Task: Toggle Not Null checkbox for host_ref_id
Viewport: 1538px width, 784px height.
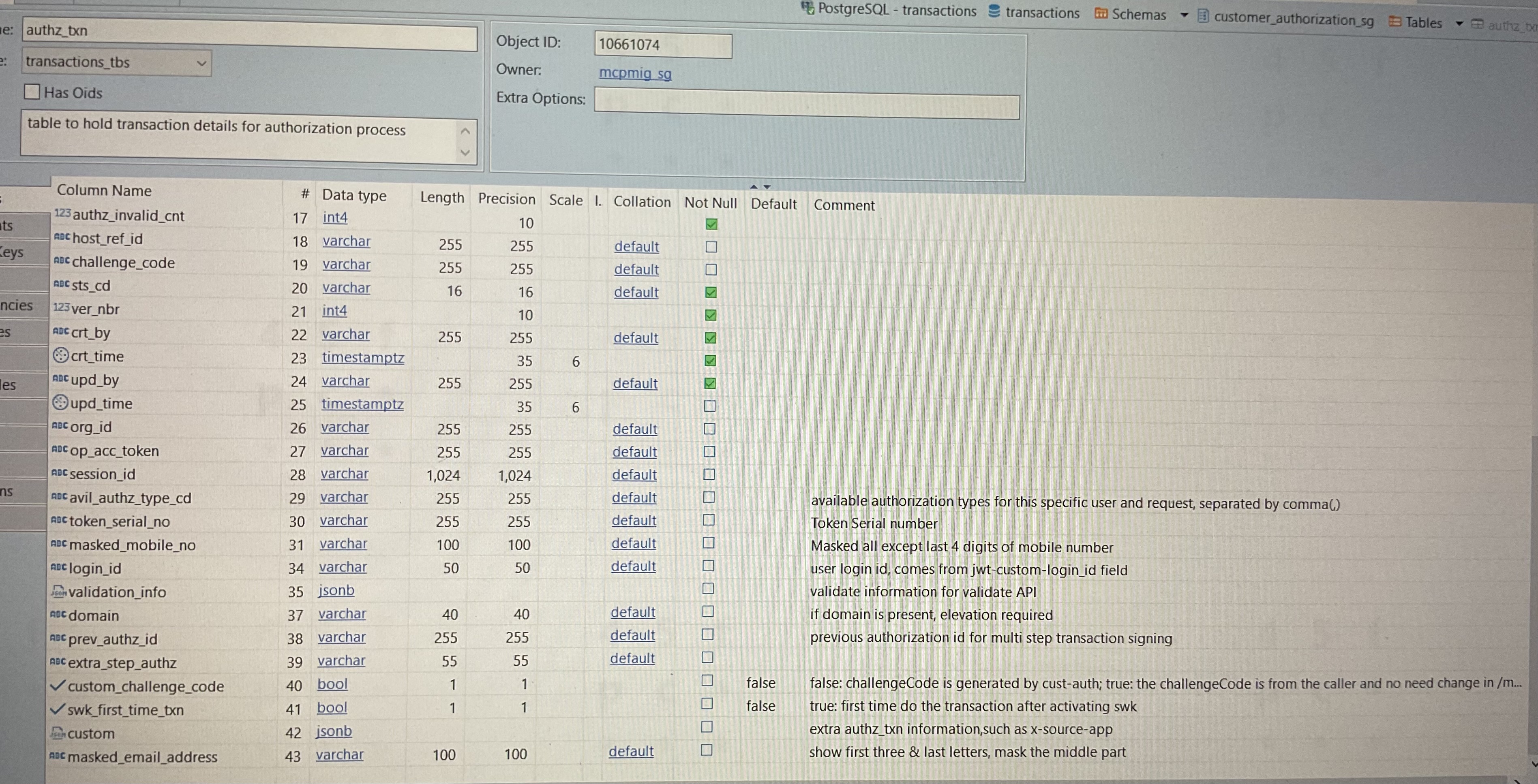Action: point(711,246)
